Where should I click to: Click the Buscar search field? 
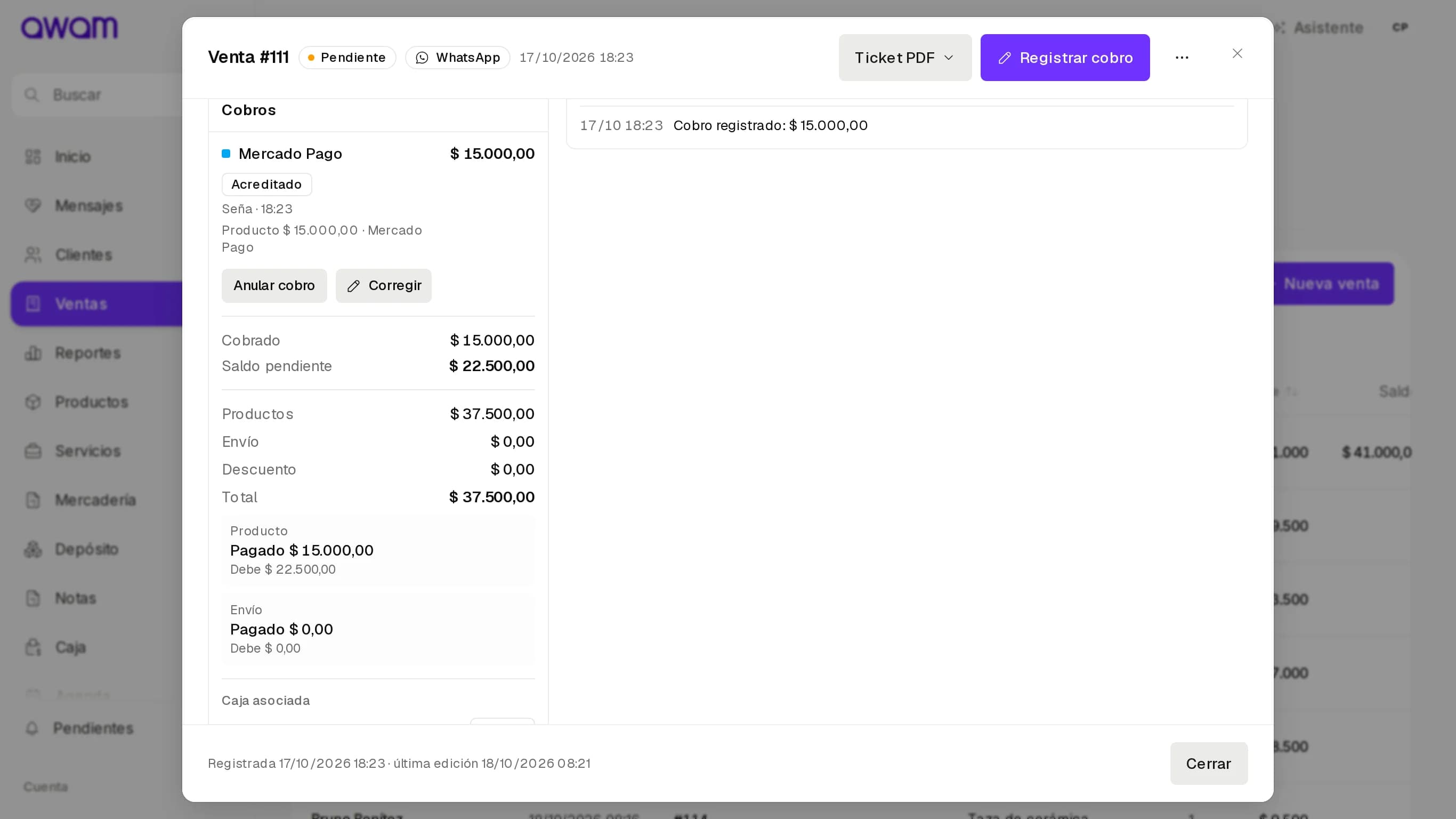point(96,95)
